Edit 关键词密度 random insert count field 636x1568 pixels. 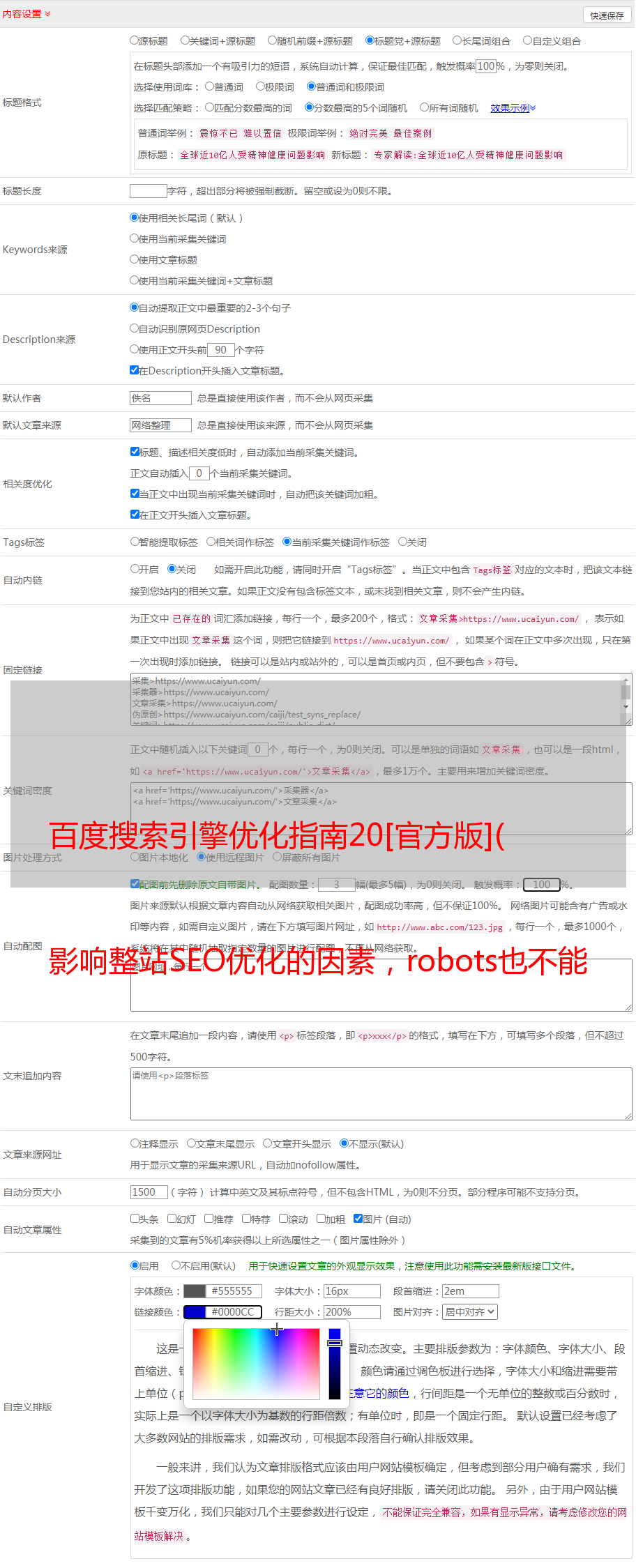tap(258, 749)
